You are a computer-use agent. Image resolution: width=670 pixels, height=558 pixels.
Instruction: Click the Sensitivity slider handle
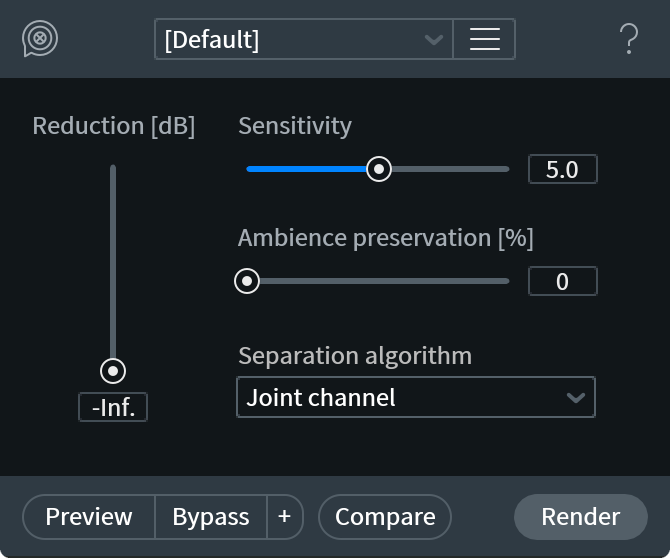pyautogui.click(x=378, y=169)
